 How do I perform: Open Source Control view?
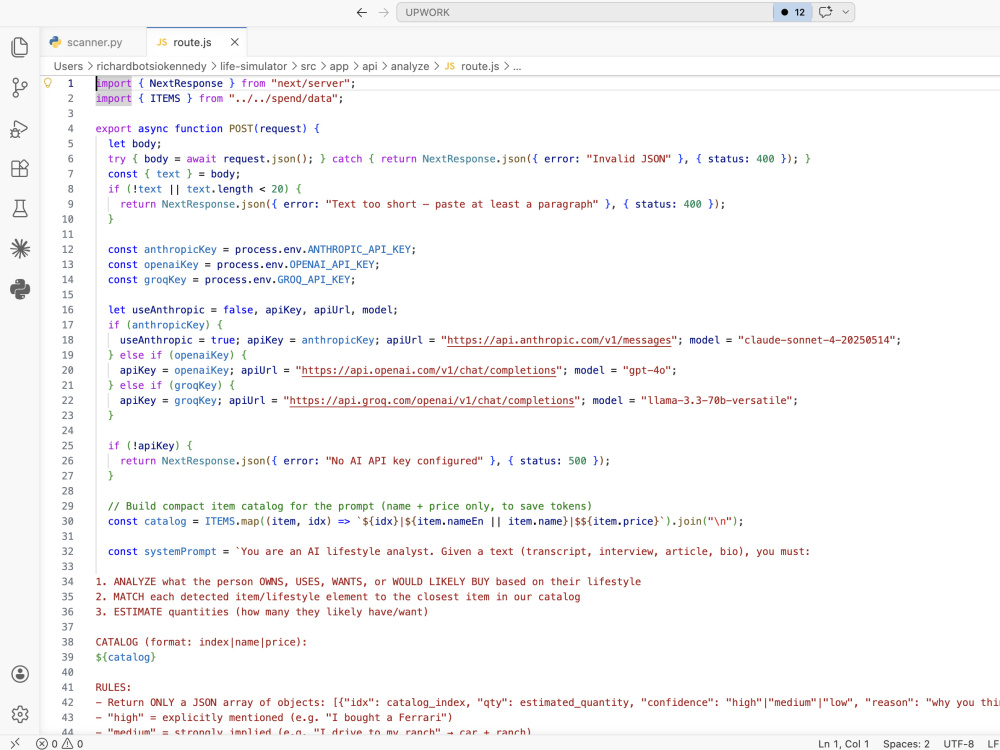[x=20, y=87]
